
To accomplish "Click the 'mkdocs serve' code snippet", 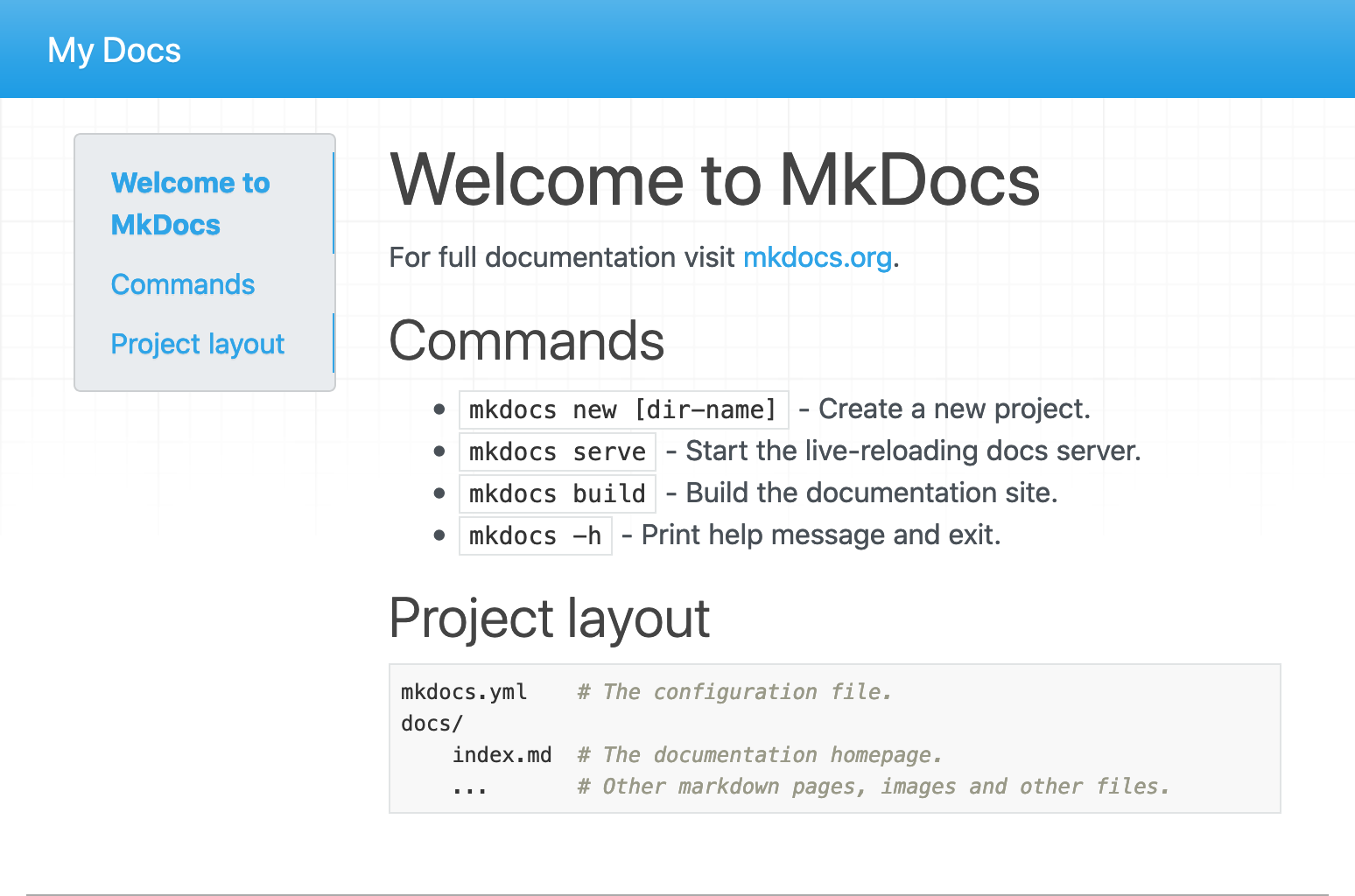I will click(x=558, y=451).
